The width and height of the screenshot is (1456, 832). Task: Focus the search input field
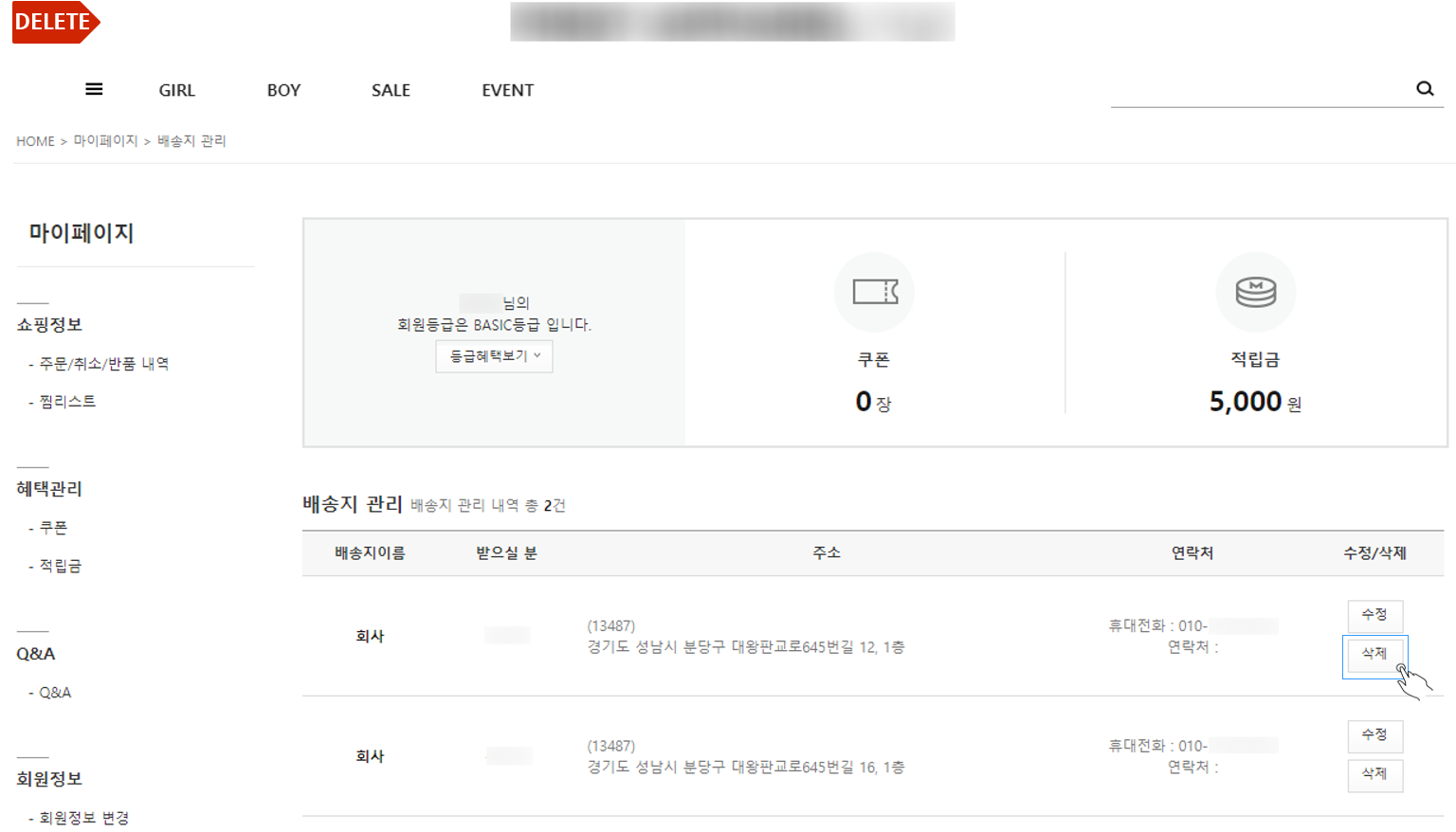1261,89
